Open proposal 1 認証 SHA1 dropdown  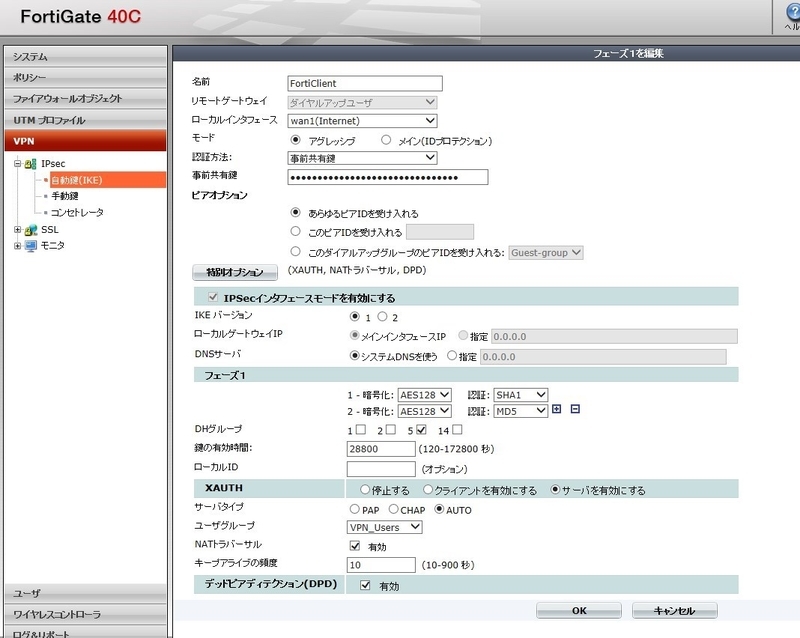[x=521, y=395]
